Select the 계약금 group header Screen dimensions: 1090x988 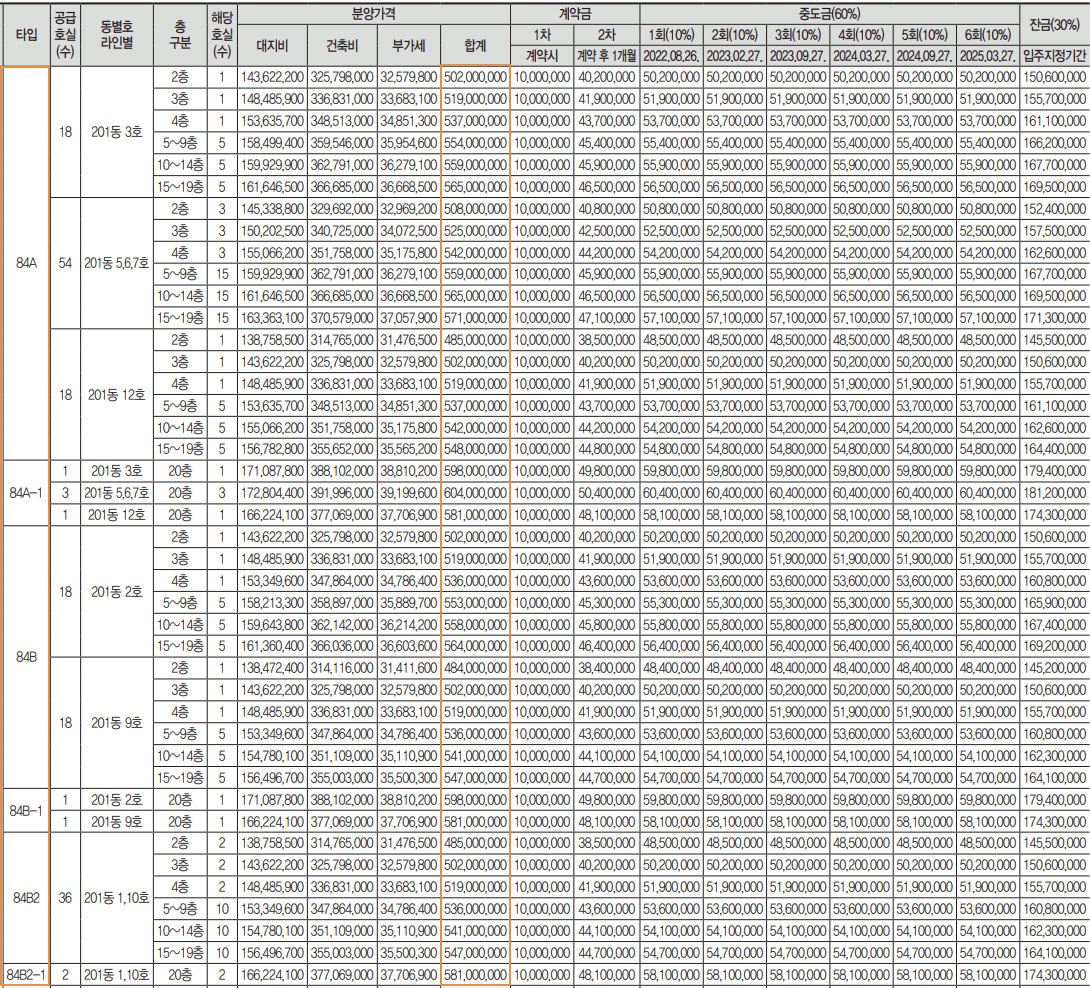pos(576,14)
